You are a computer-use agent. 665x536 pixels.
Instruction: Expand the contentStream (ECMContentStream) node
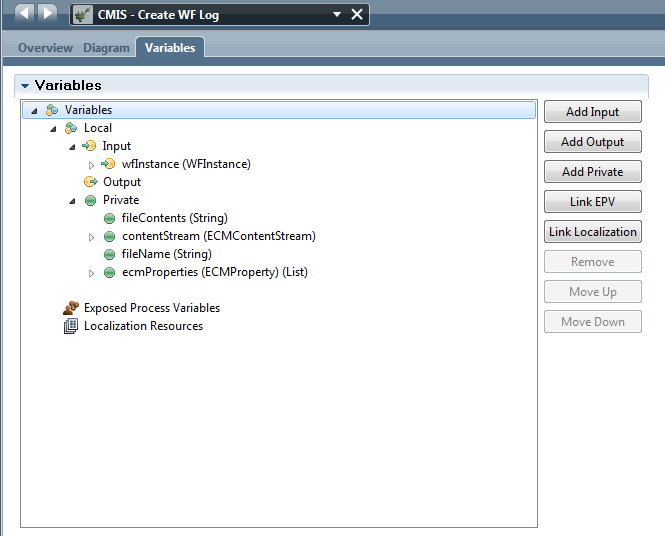(91, 237)
